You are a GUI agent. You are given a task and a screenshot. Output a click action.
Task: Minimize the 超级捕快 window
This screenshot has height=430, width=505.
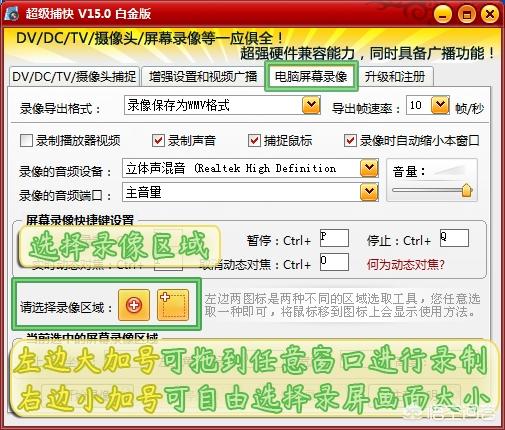pos(443,14)
